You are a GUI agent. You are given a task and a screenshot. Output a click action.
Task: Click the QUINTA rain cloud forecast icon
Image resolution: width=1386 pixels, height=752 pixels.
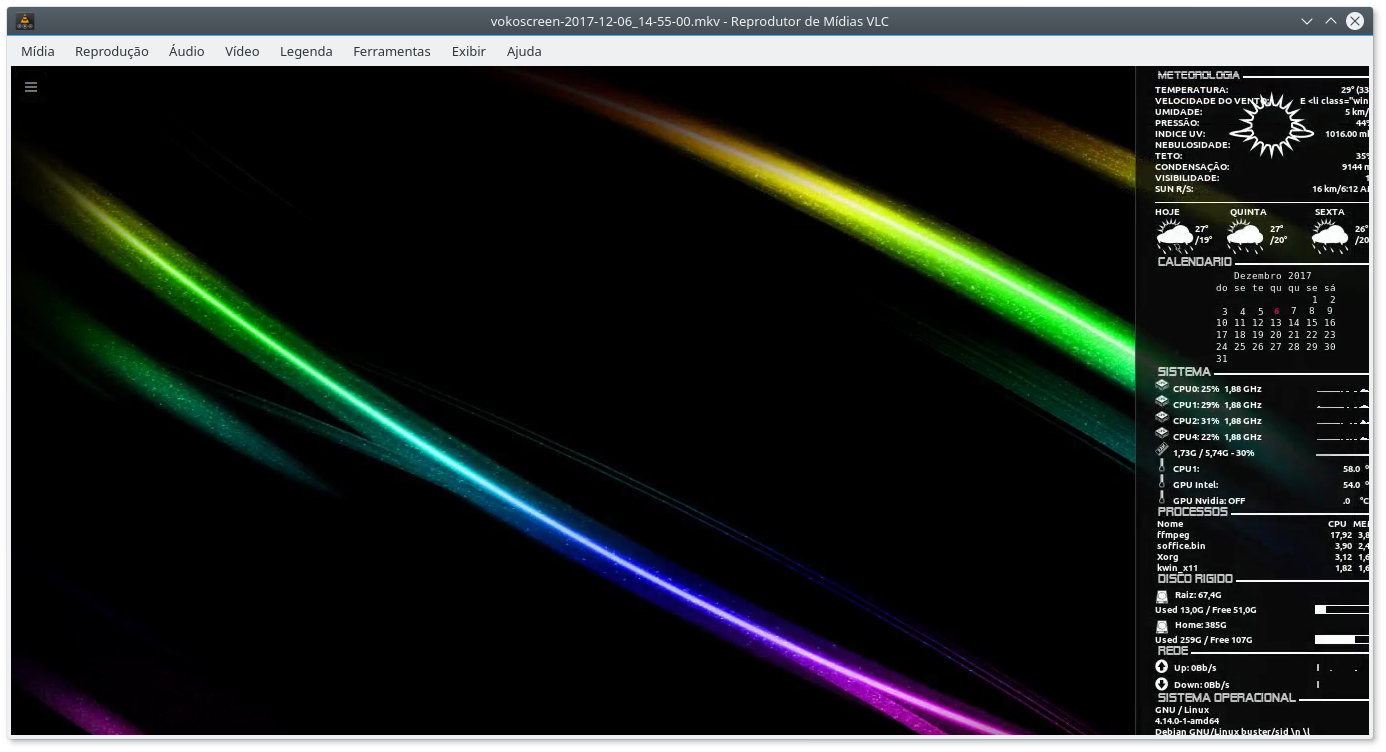tap(1243, 233)
